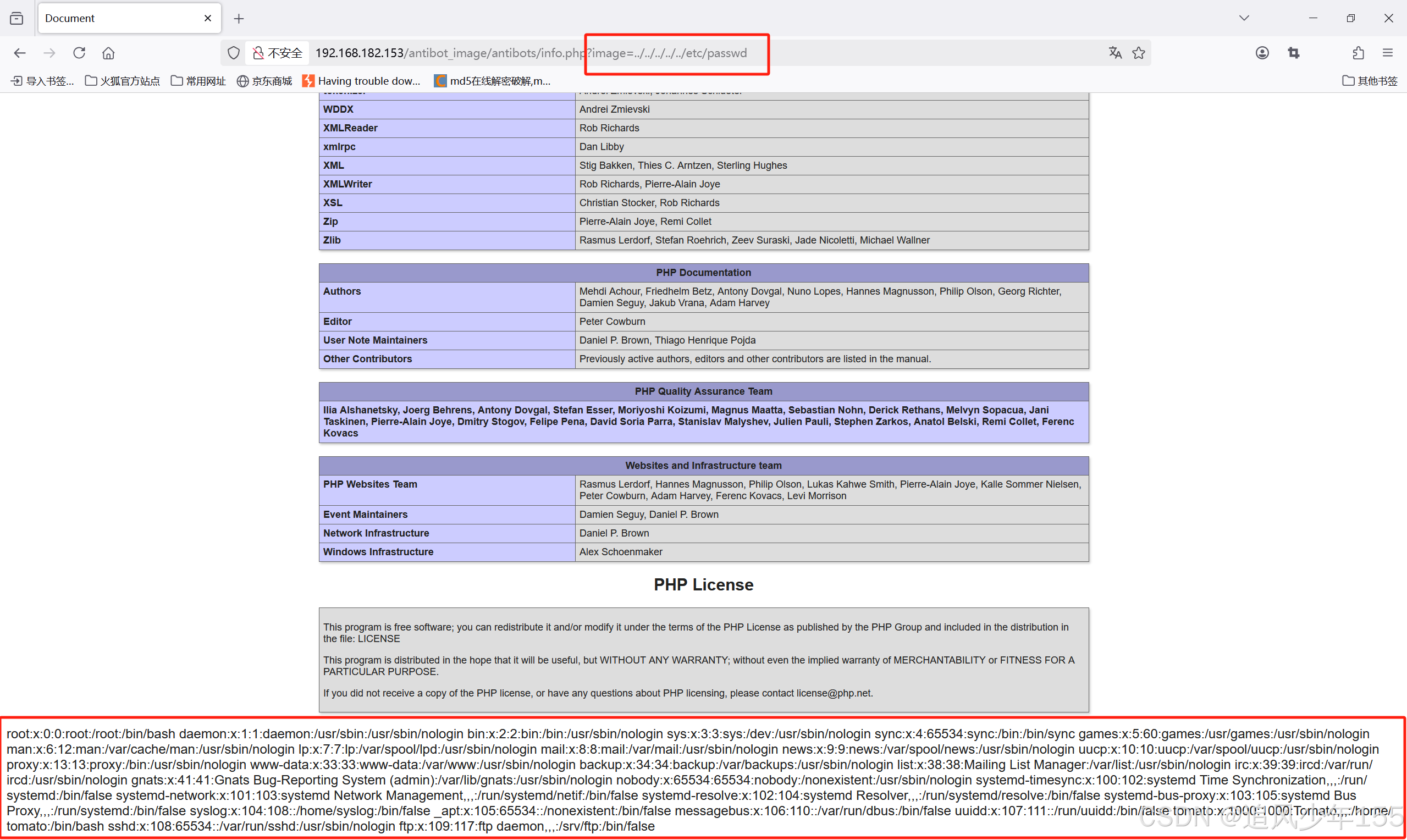
Task: Open the application hamburger menu
Action: click(x=1387, y=53)
